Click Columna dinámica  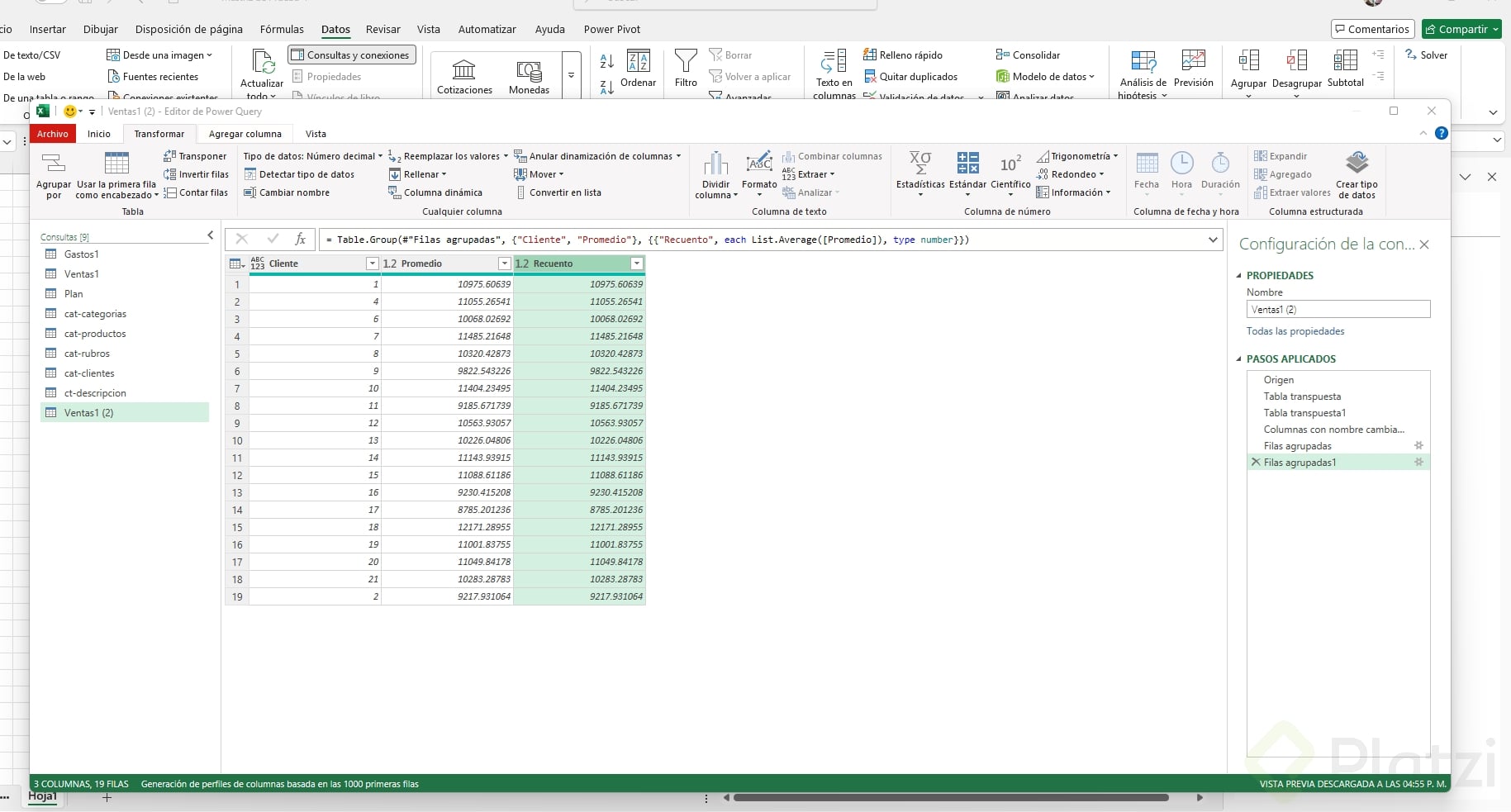coord(435,192)
